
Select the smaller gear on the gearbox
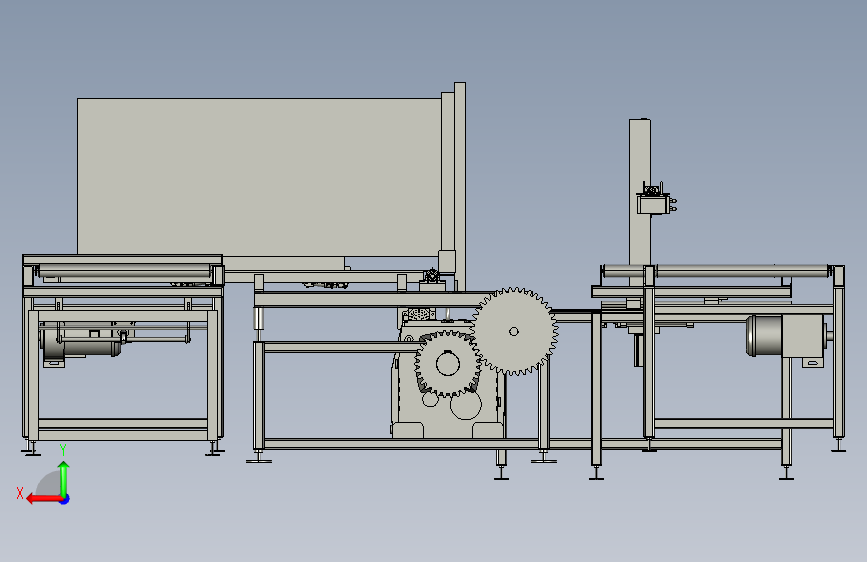(x=447, y=363)
